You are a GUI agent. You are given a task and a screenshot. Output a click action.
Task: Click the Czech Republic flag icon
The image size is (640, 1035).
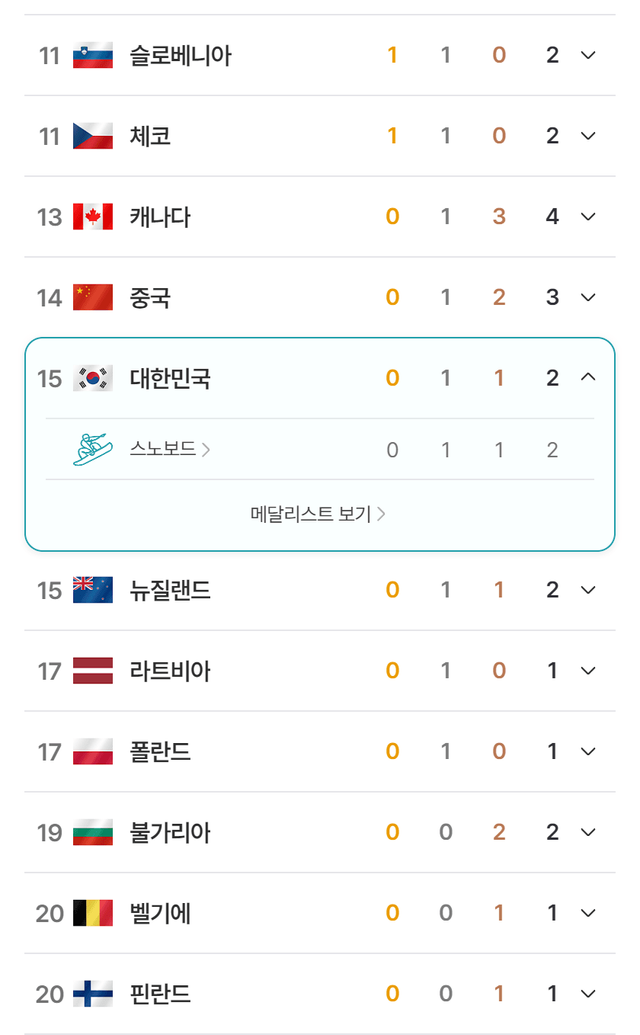click(92, 136)
